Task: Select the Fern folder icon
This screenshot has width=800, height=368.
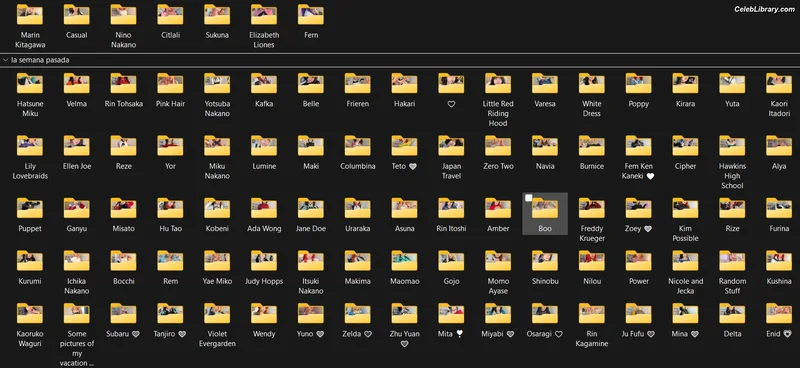Action: click(311, 15)
